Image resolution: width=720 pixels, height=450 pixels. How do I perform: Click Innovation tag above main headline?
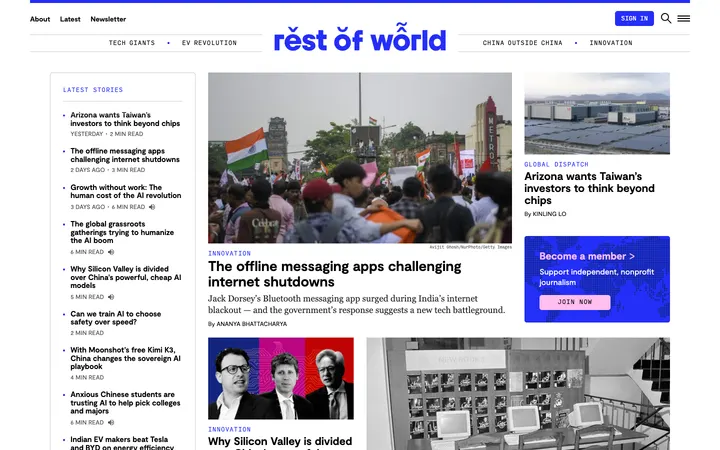click(x=229, y=253)
